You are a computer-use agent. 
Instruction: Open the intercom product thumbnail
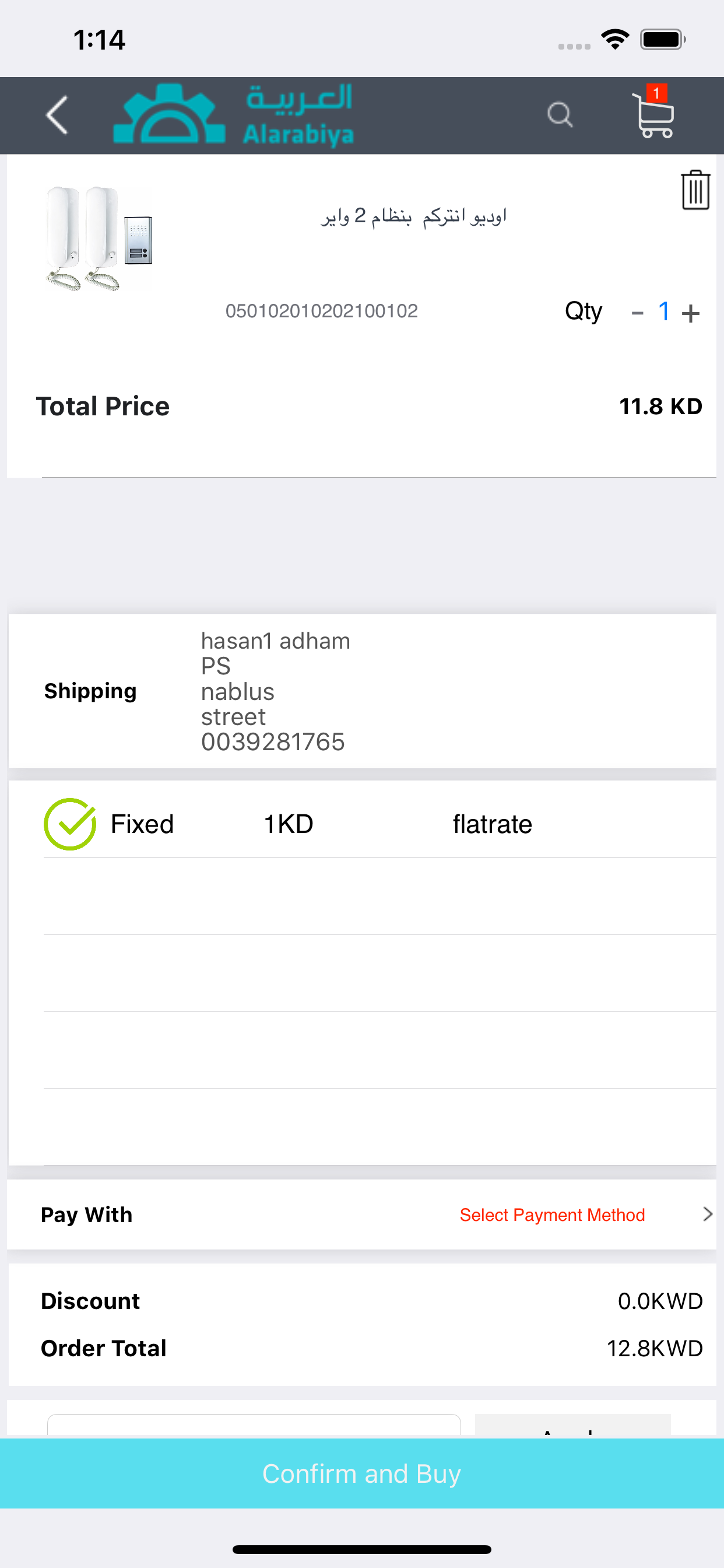(99, 238)
